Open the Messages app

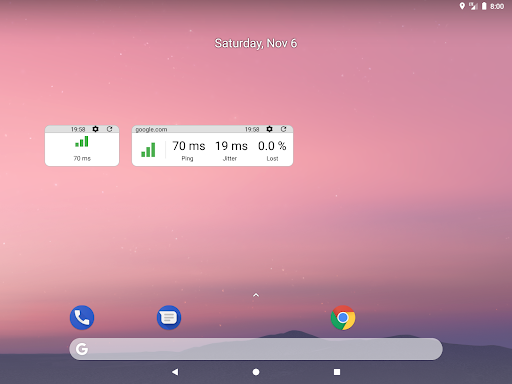(169, 317)
